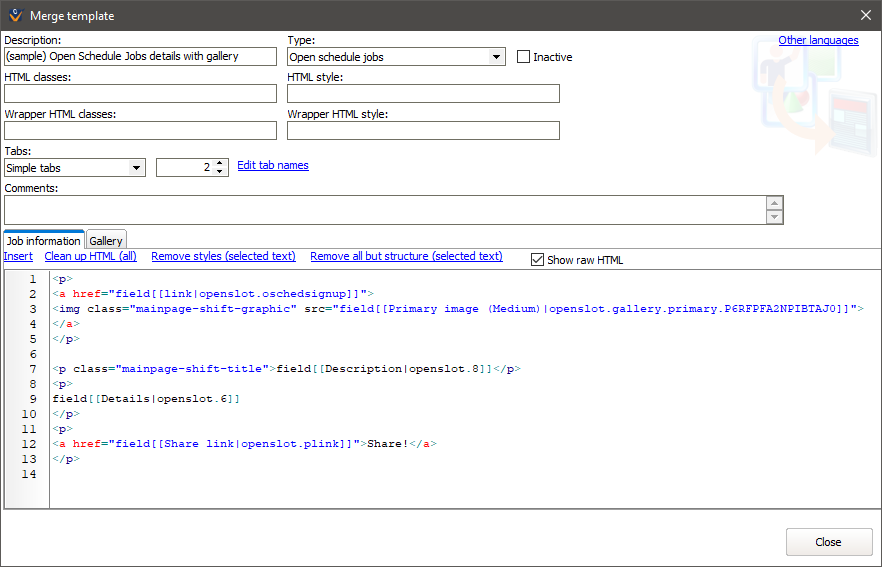Expand the Tabs style dropdown
The image size is (882, 567).
point(137,168)
